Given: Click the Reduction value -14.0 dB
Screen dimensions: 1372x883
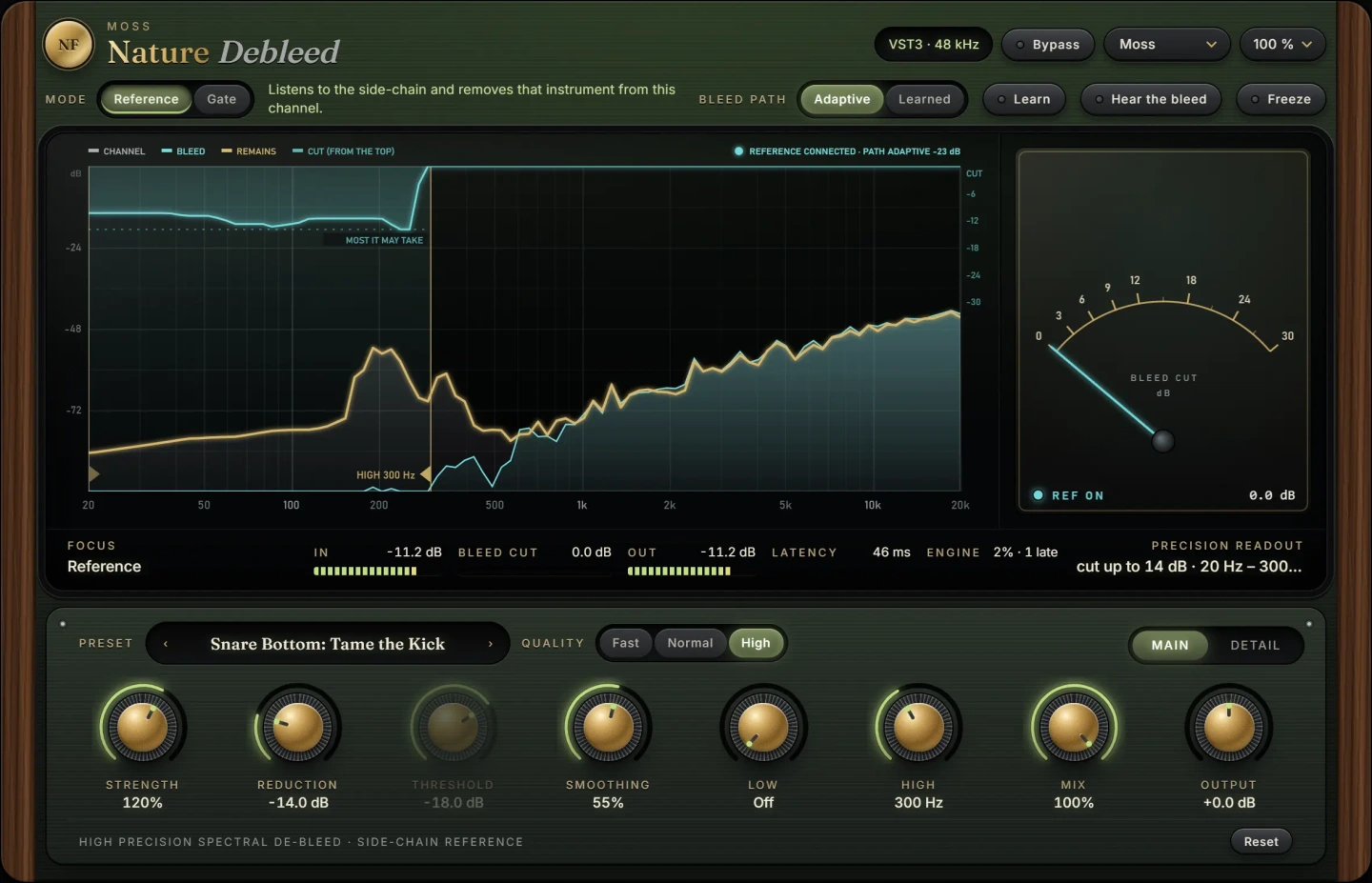Looking at the screenshot, I should [298, 803].
